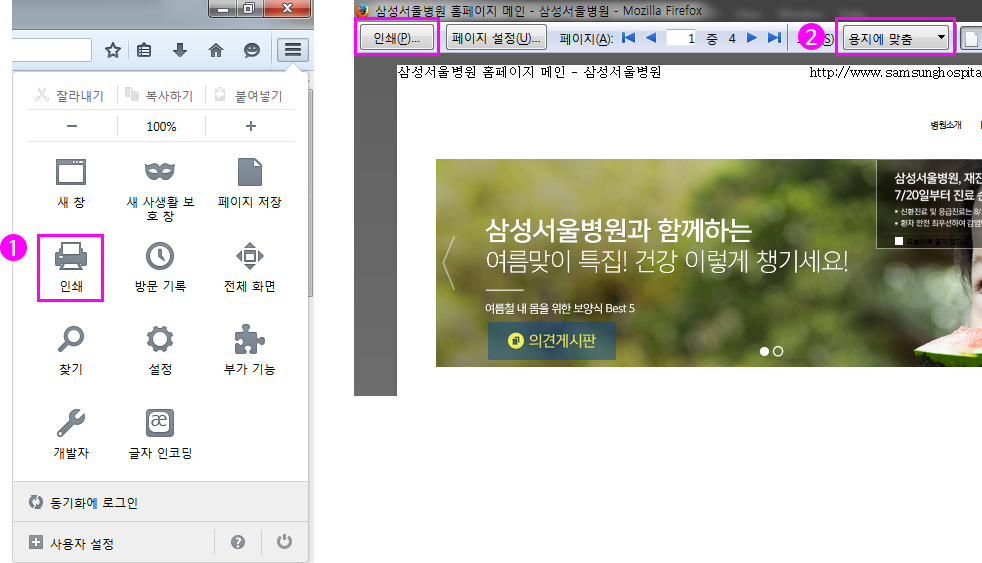Screen dimensions: 982x563
Task: Open the downloads arrow icon
Action: 180,50
